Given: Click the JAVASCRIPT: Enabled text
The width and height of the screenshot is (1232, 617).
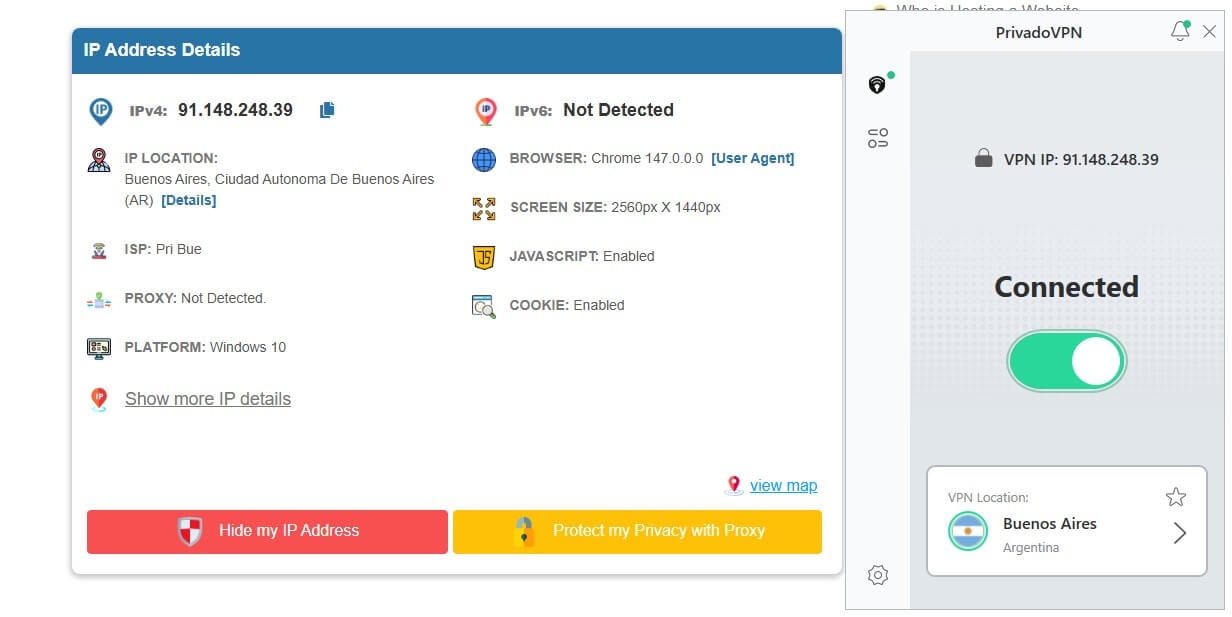Looking at the screenshot, I should point(582,256).
